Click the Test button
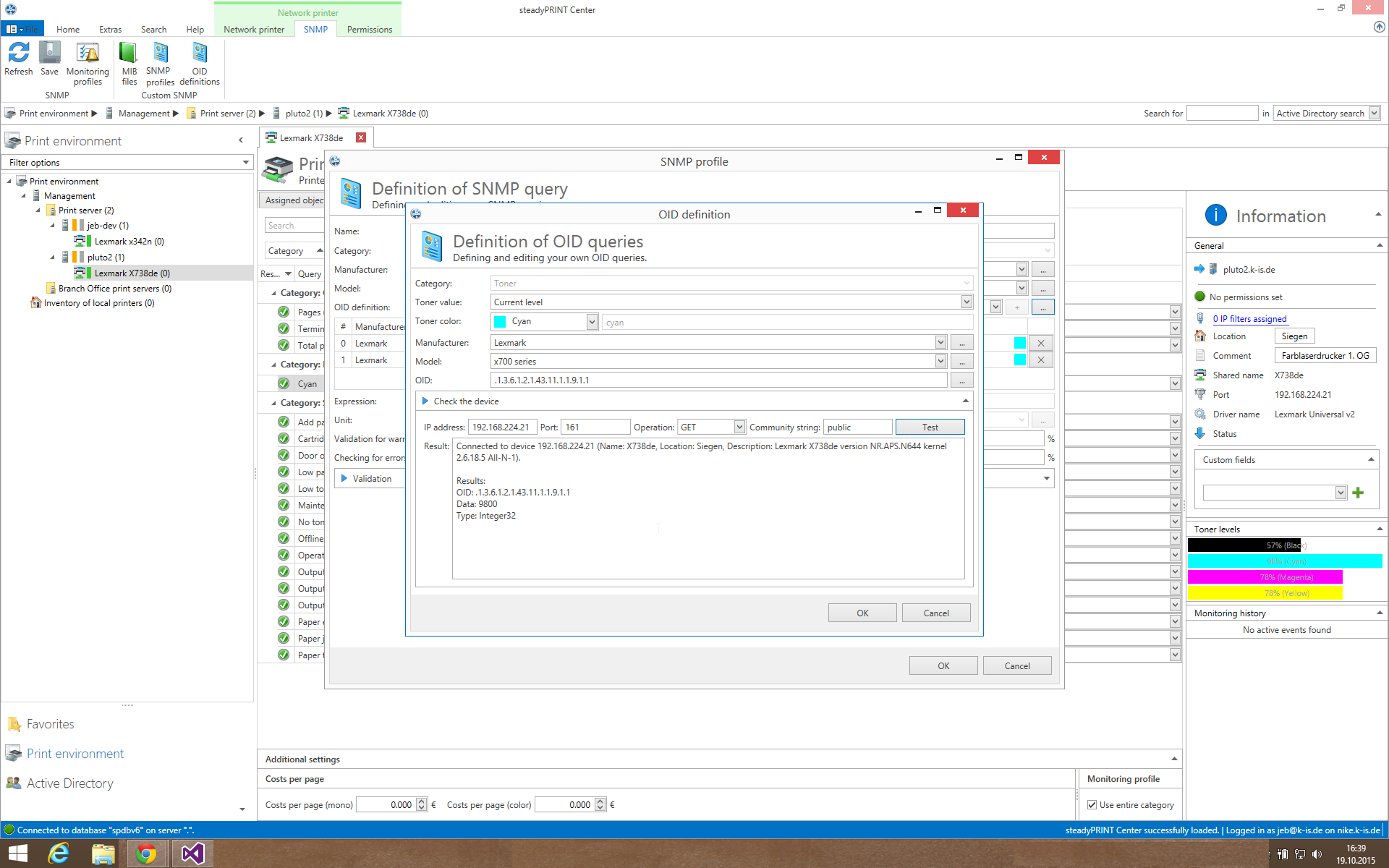Viewport: 1389px width, 868px height. click(930, 427)
